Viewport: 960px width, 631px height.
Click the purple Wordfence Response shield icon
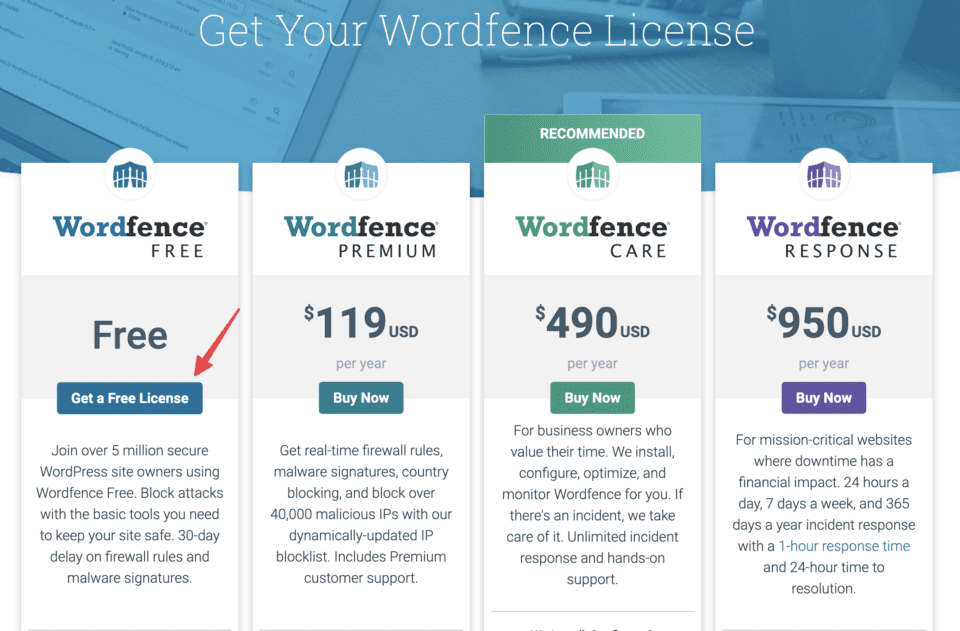click(823, 176)
